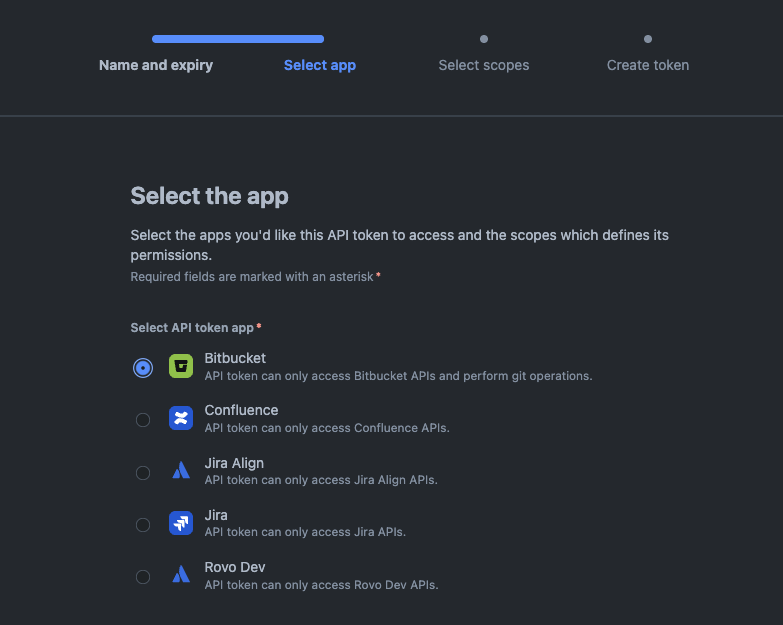
Task: Click the Jira app icon
Action: [x=181, y=522]
